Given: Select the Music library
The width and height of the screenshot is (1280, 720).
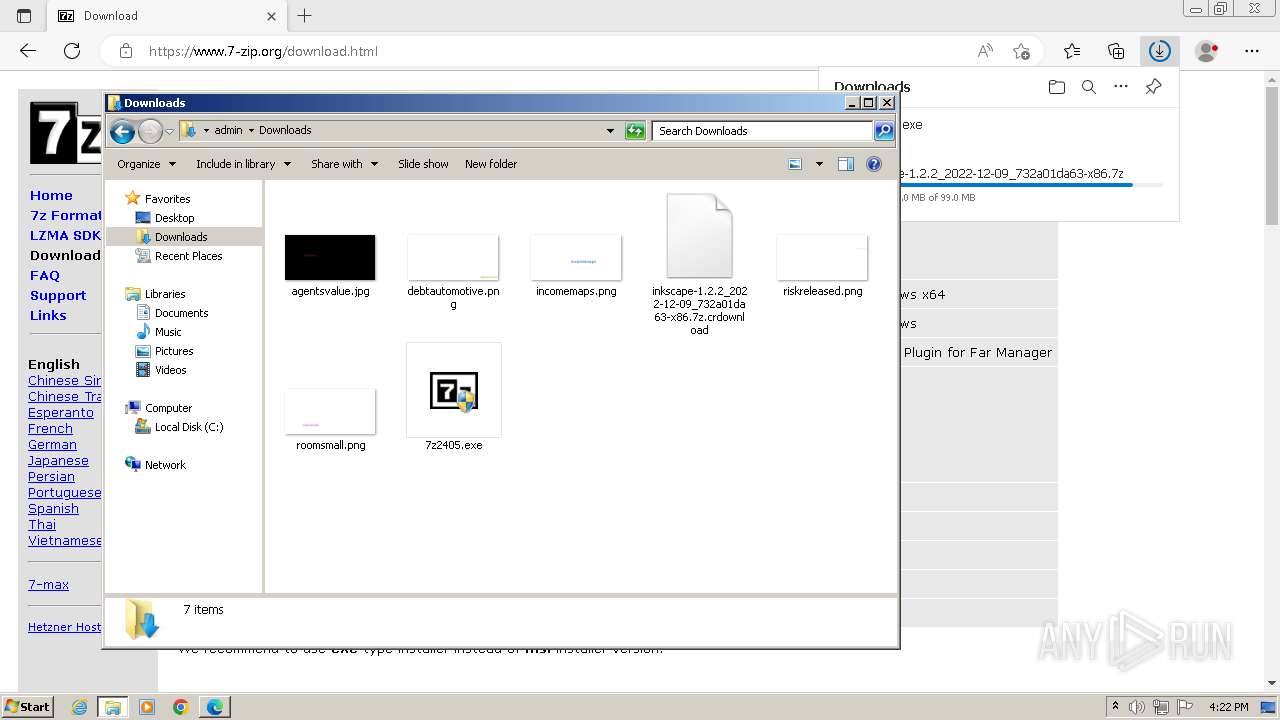Looking at the screenshot, I should pyautogui.click(x=168, y=332).
